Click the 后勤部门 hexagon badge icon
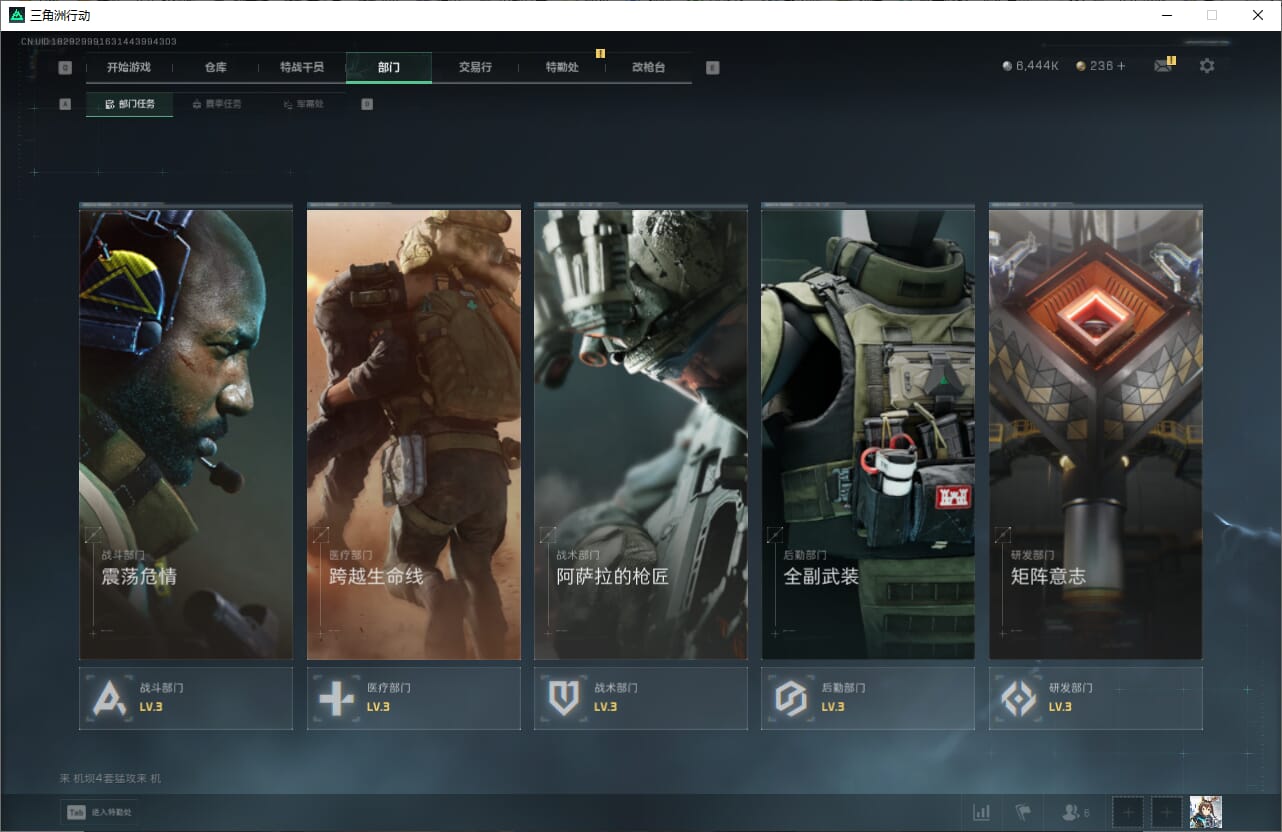 click(x=791, y=698)
